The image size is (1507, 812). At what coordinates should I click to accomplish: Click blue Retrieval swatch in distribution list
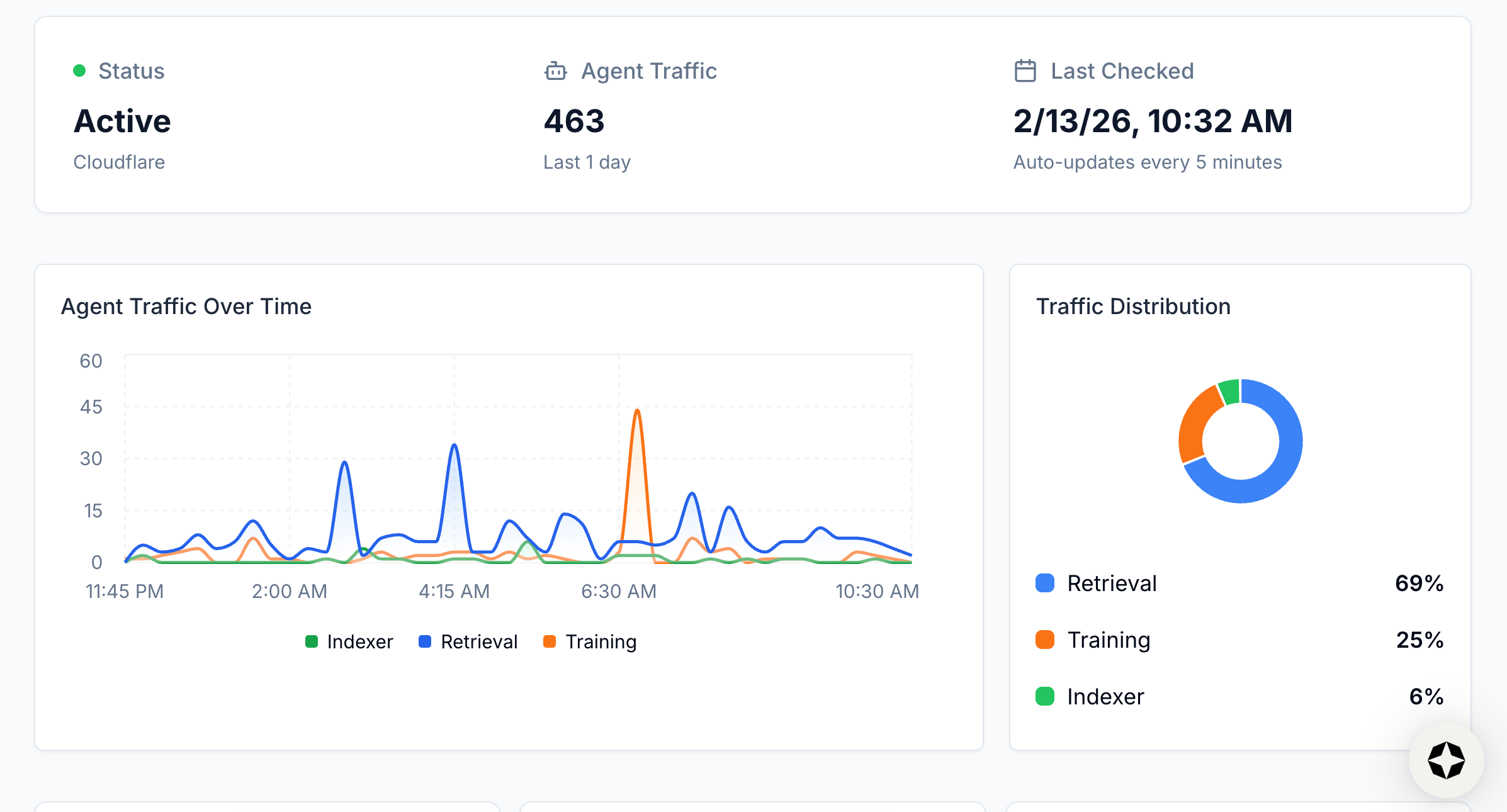point(1045,583)
